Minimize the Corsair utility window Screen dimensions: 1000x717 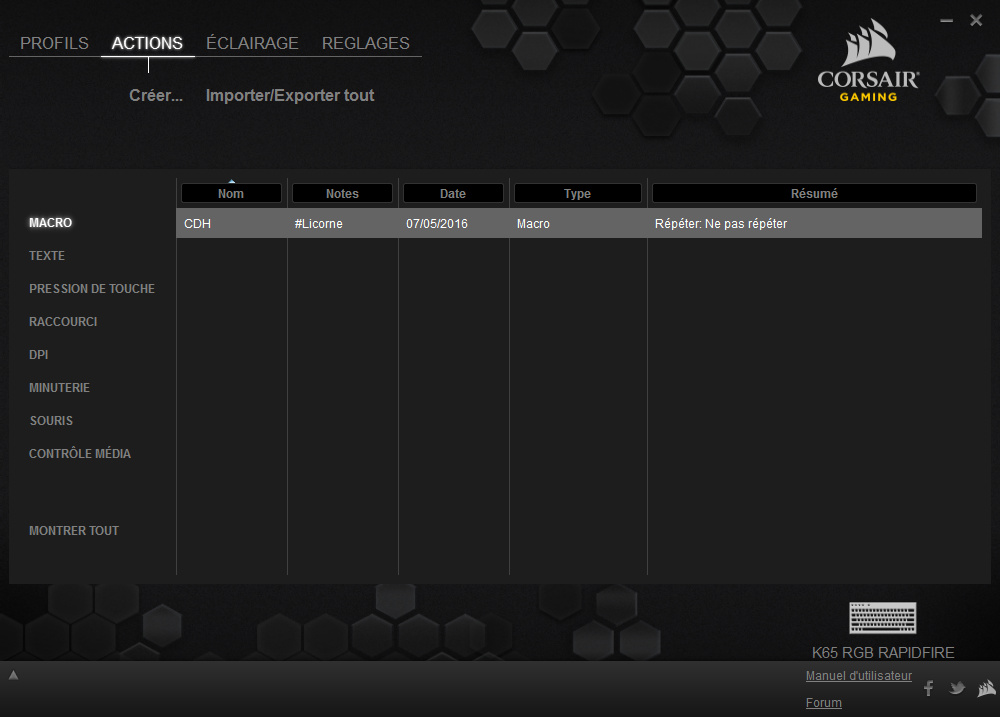pos(947,20)
